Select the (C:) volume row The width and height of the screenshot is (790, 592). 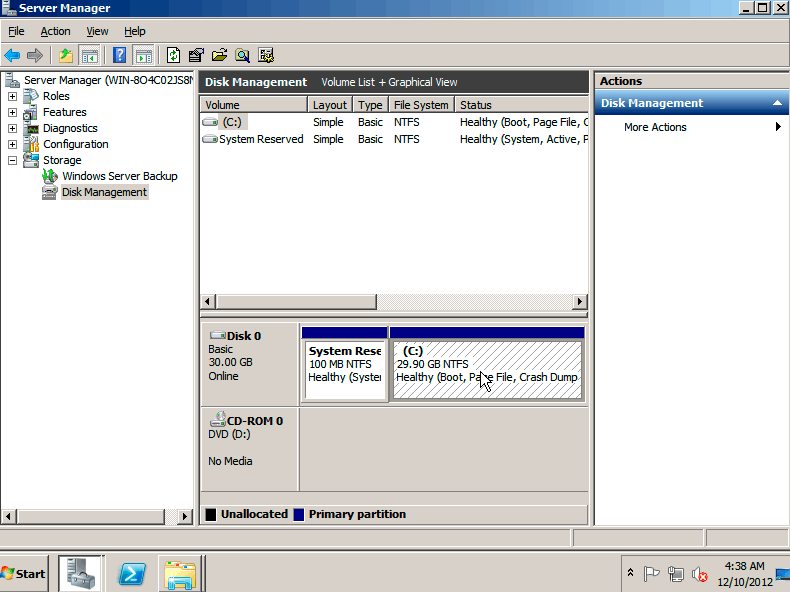(x=394, y=122)
